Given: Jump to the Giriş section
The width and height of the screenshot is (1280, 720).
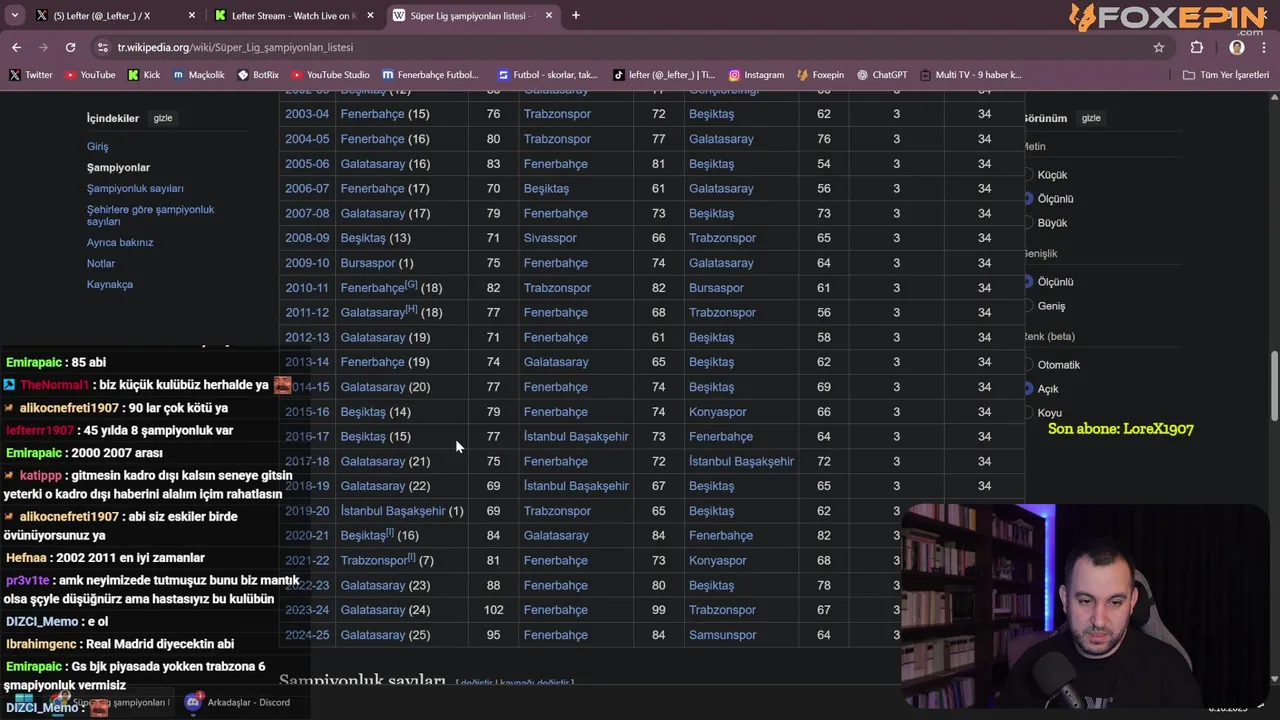Looking at the screenshot, I should click(x=97, y=146).
